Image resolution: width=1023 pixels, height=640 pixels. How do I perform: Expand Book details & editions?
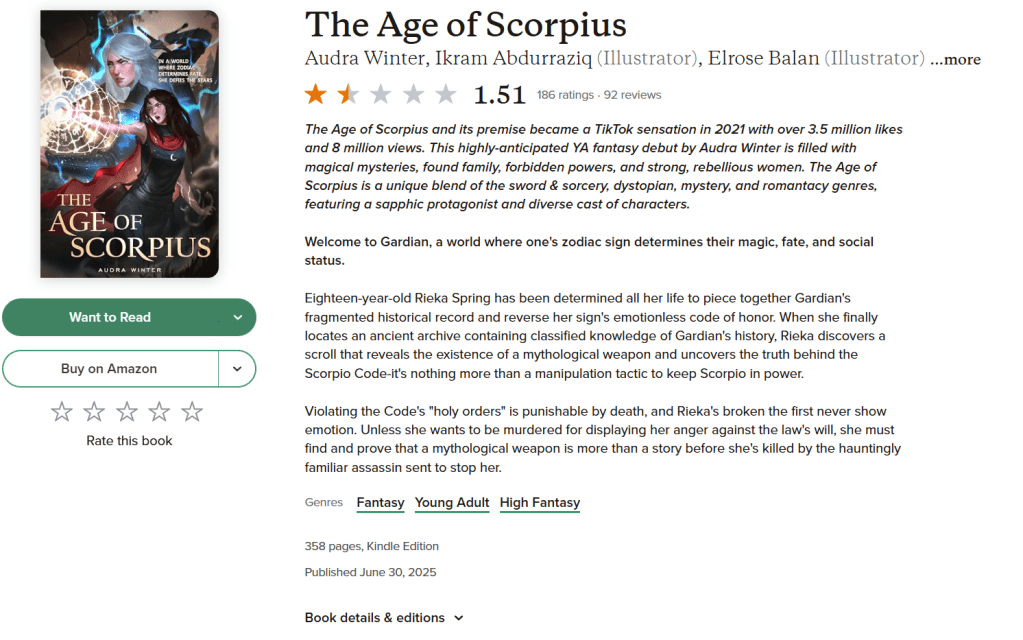click(x=384, y=618)
